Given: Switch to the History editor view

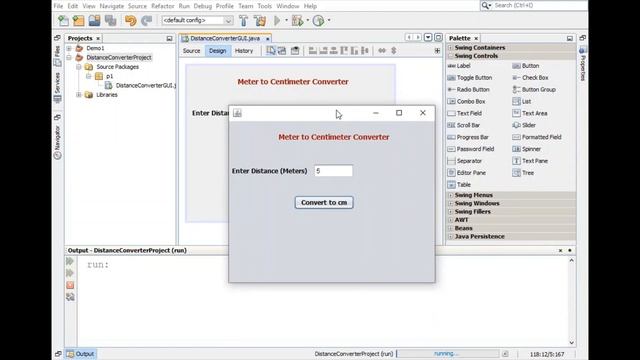Looking at the screenshot, I should pyautogui.click(x=244, y=51).
